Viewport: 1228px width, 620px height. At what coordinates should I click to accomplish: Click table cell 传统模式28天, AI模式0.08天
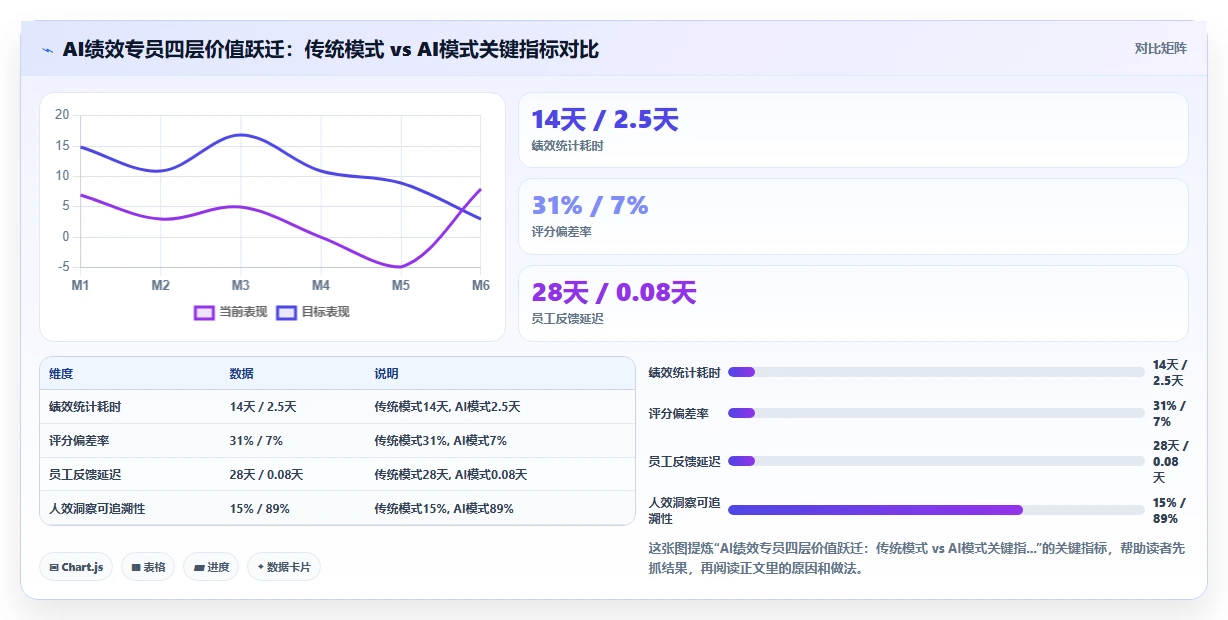pyautogui.click(x=451, y=475)
